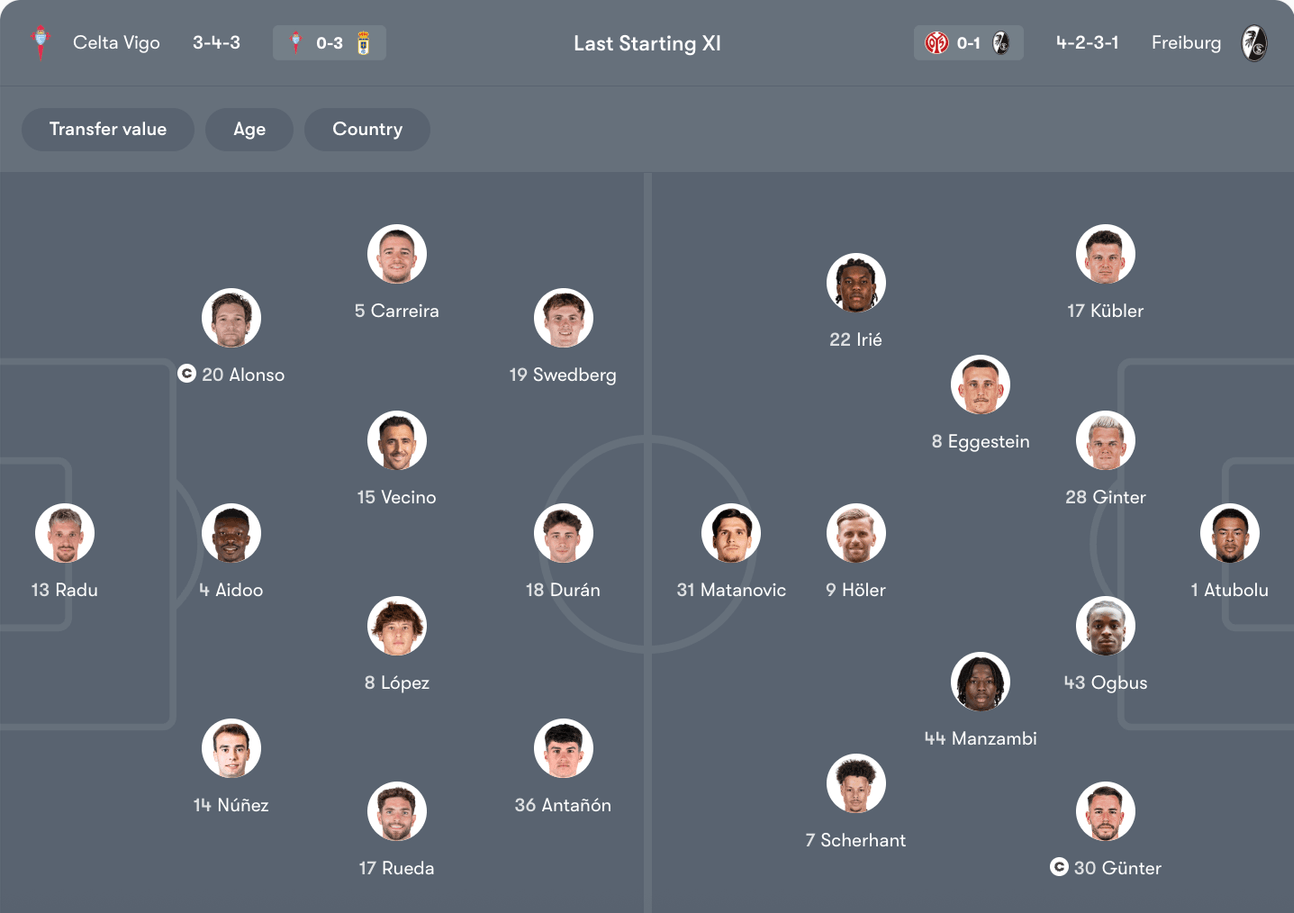Select the 8 Eggestein player label
This screenshot has width=1294, height=913.
[x=980, y=441]
